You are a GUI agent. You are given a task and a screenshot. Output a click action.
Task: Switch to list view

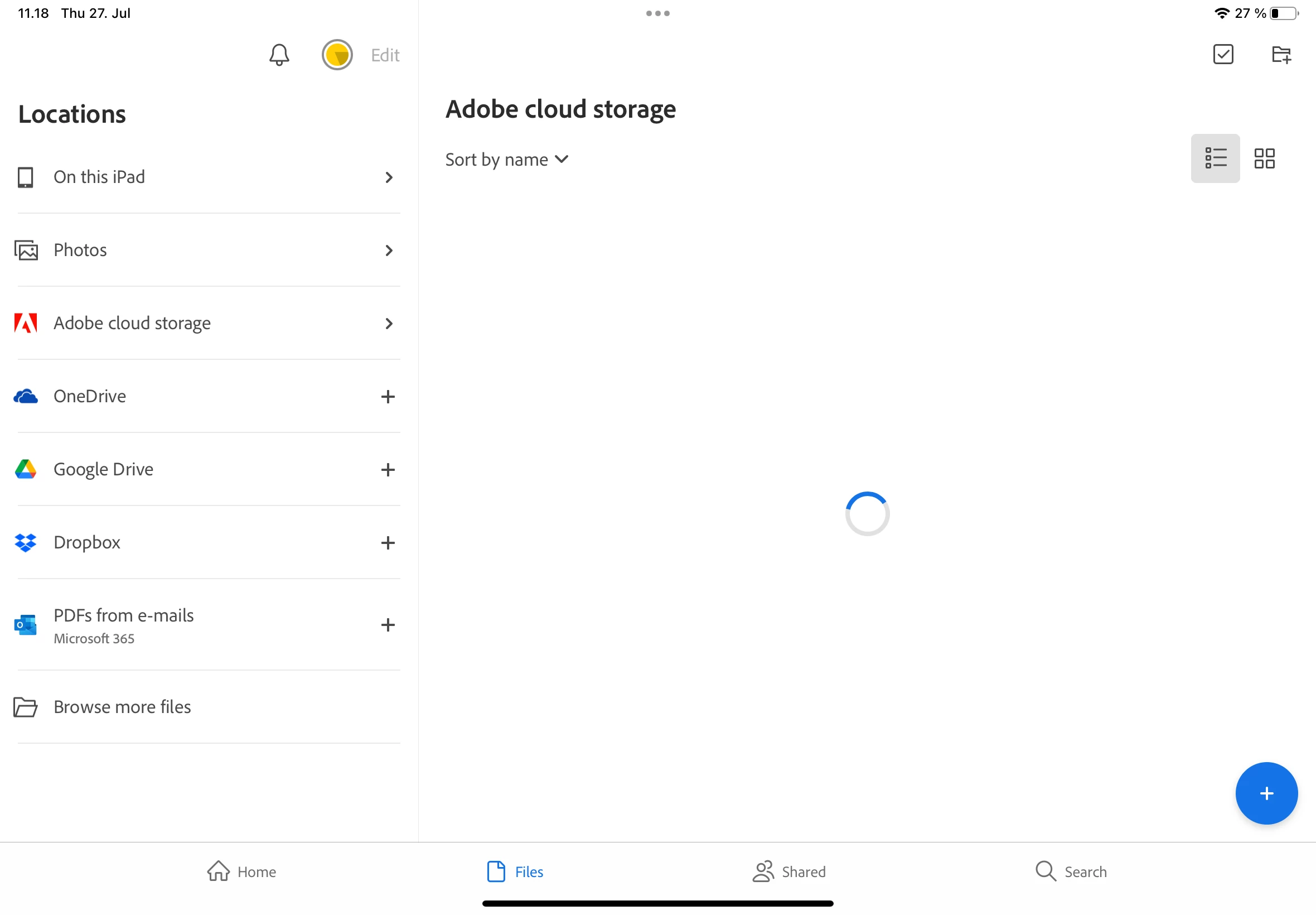(x=1215, y=159)
